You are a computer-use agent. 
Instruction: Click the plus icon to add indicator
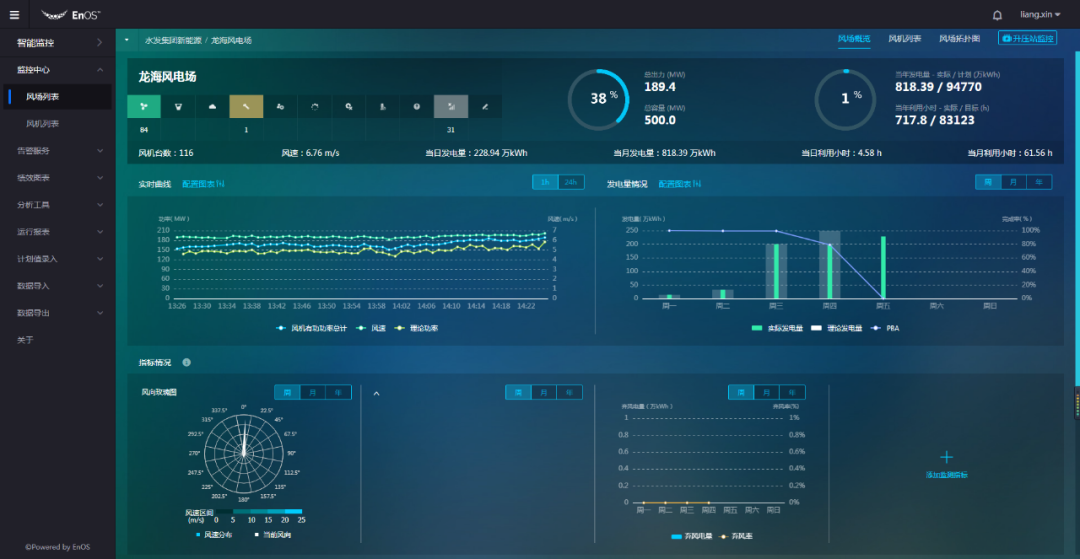point(946,457)
